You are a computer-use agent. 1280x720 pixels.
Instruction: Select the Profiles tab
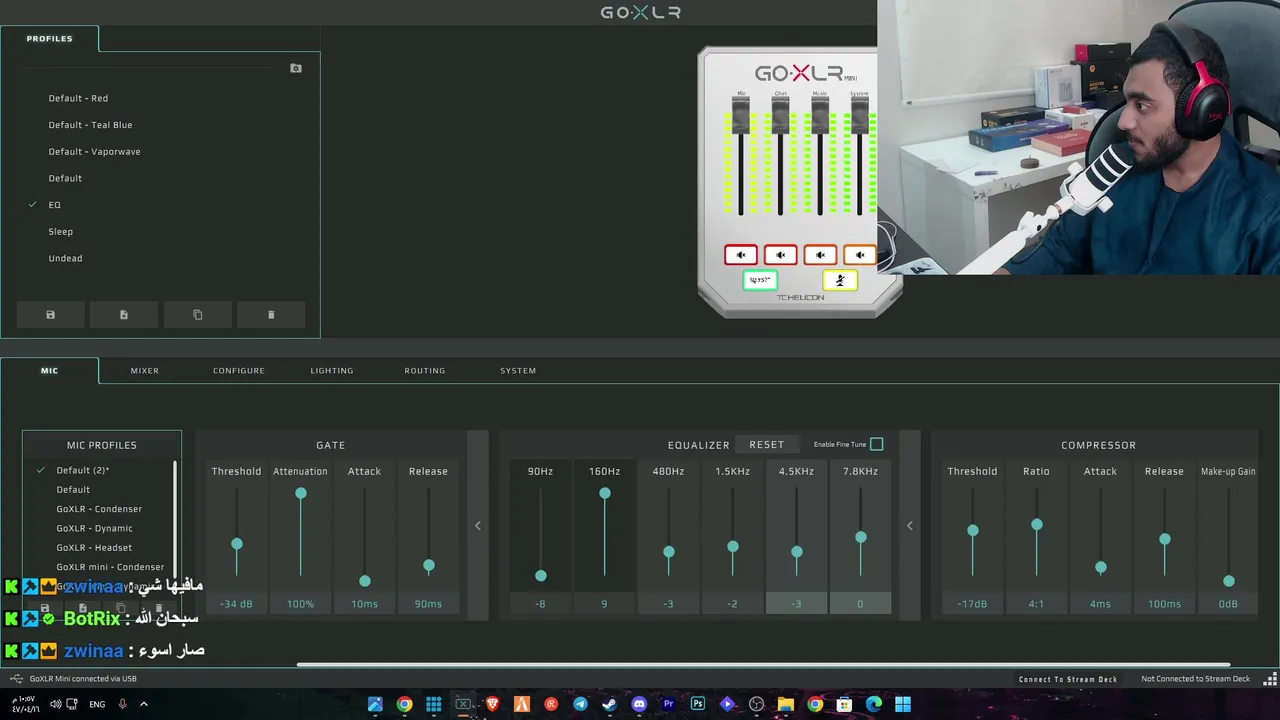50,39
